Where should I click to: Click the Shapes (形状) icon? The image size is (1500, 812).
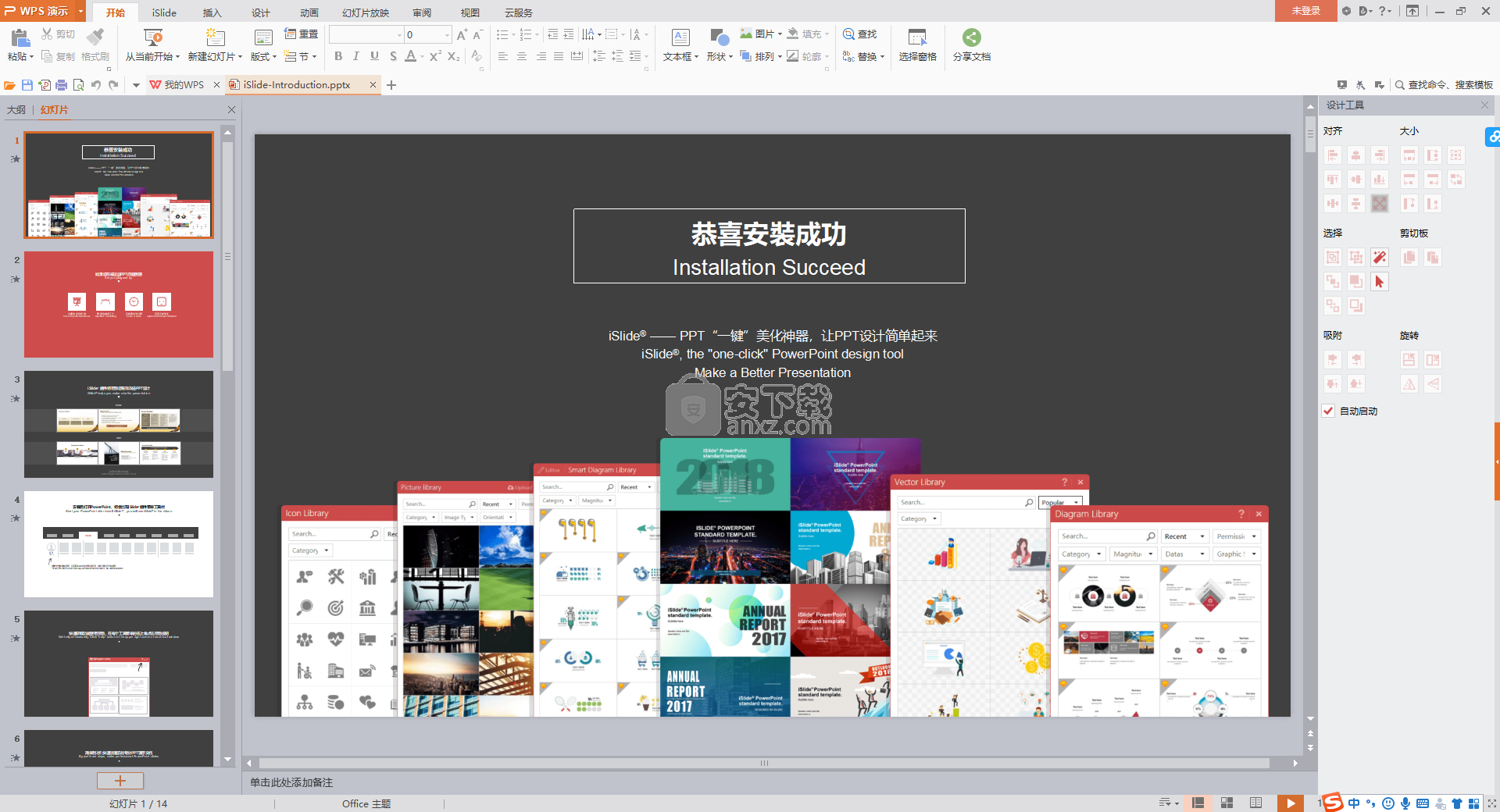720,37
